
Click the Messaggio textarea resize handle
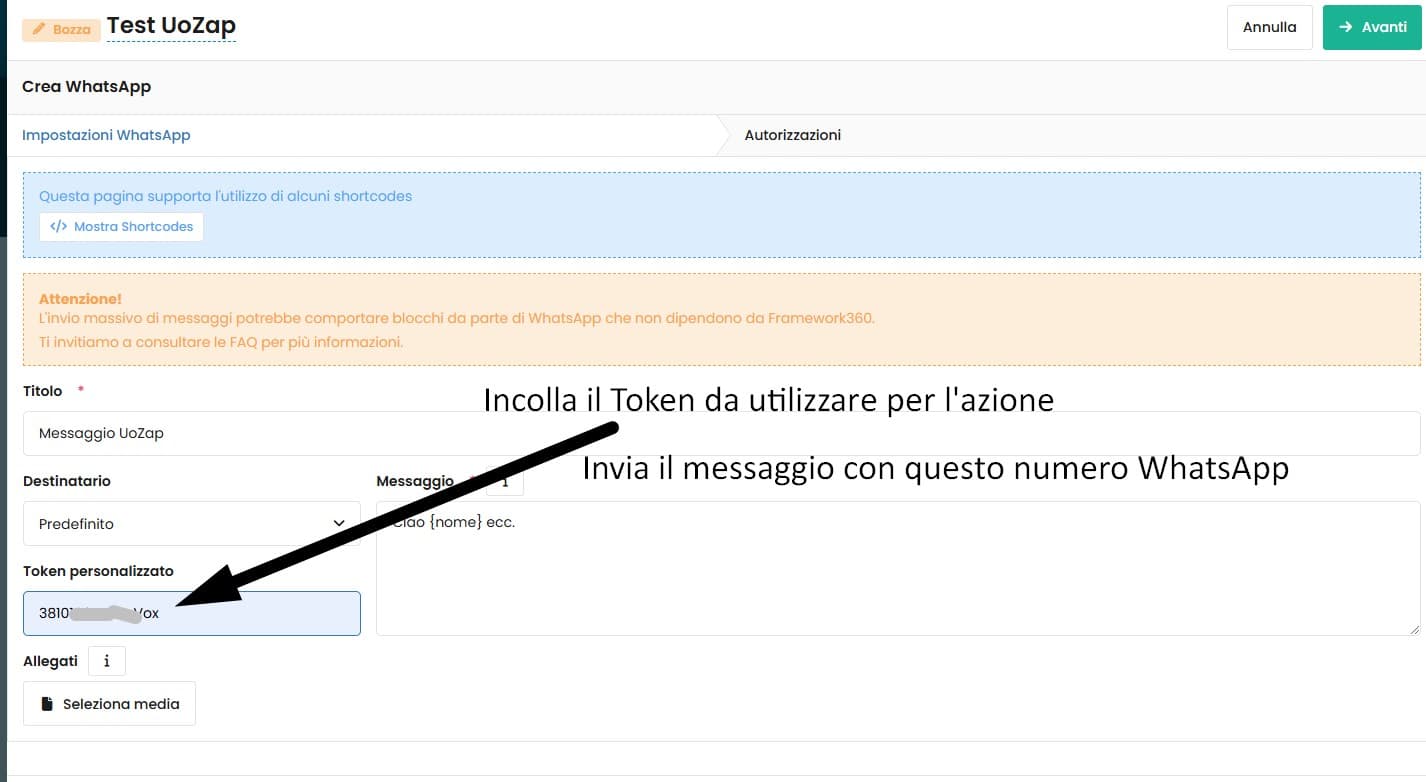click(1414, 629)
